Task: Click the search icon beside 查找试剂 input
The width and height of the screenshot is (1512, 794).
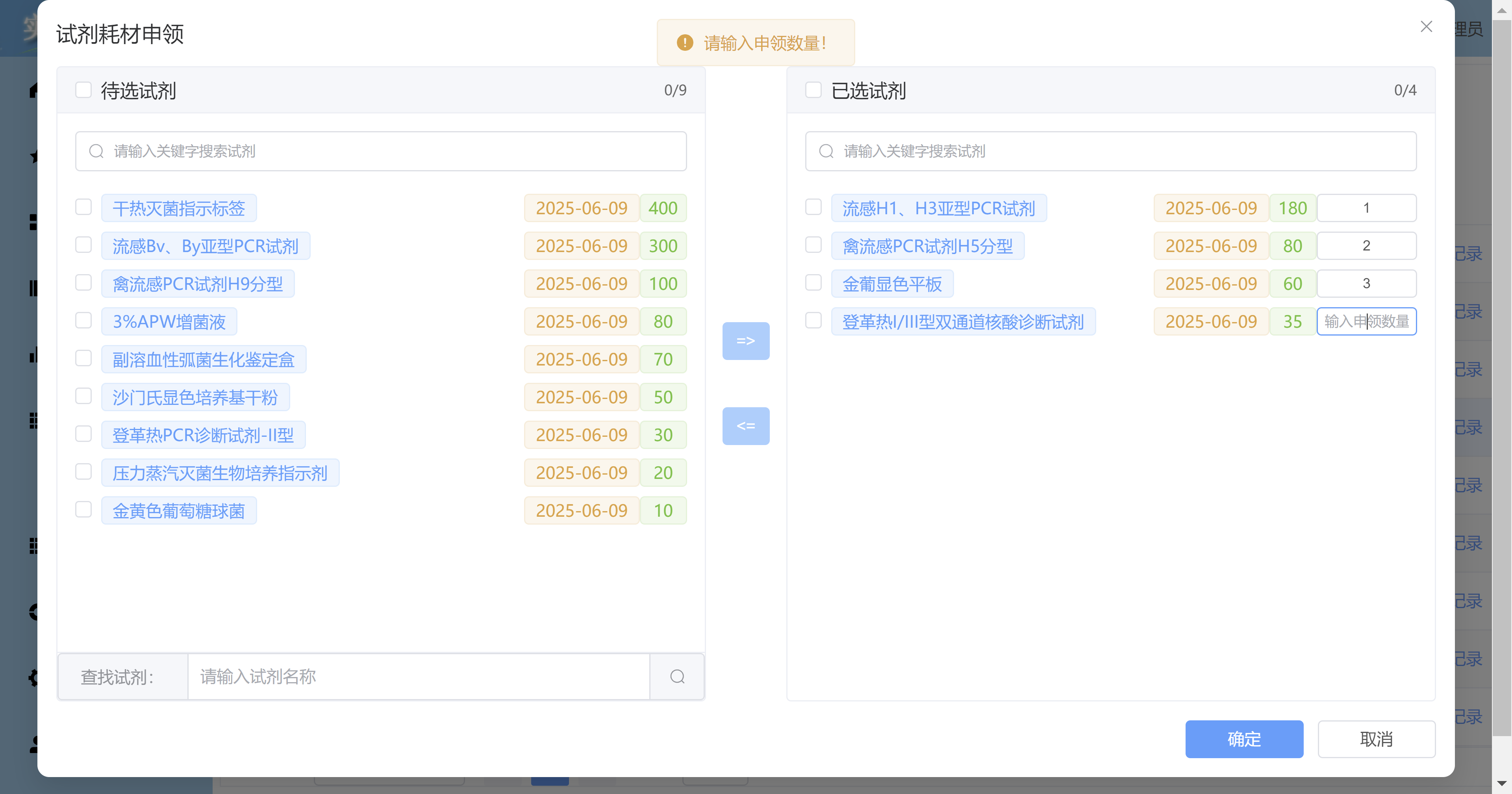Action: (x=677, y=677)
